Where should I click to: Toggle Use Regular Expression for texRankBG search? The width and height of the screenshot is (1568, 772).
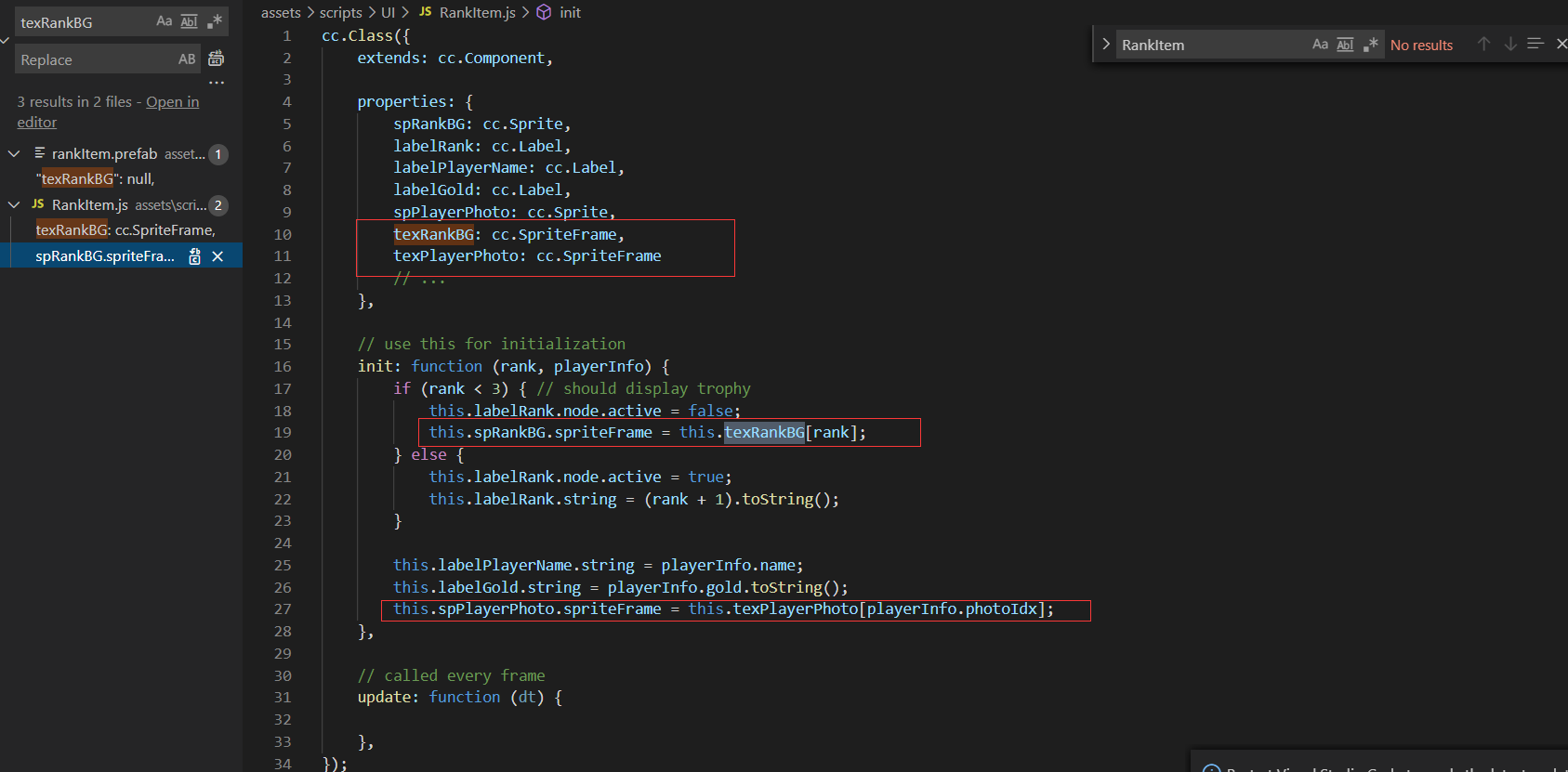pos(215,21)
